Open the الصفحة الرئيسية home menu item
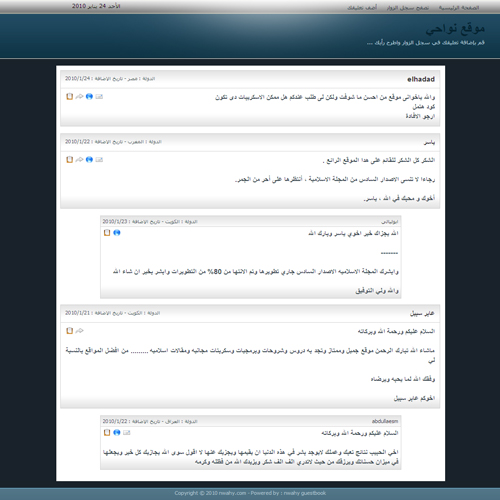The width and height of the screenshot is (500, 500). [x=459, y=7]
